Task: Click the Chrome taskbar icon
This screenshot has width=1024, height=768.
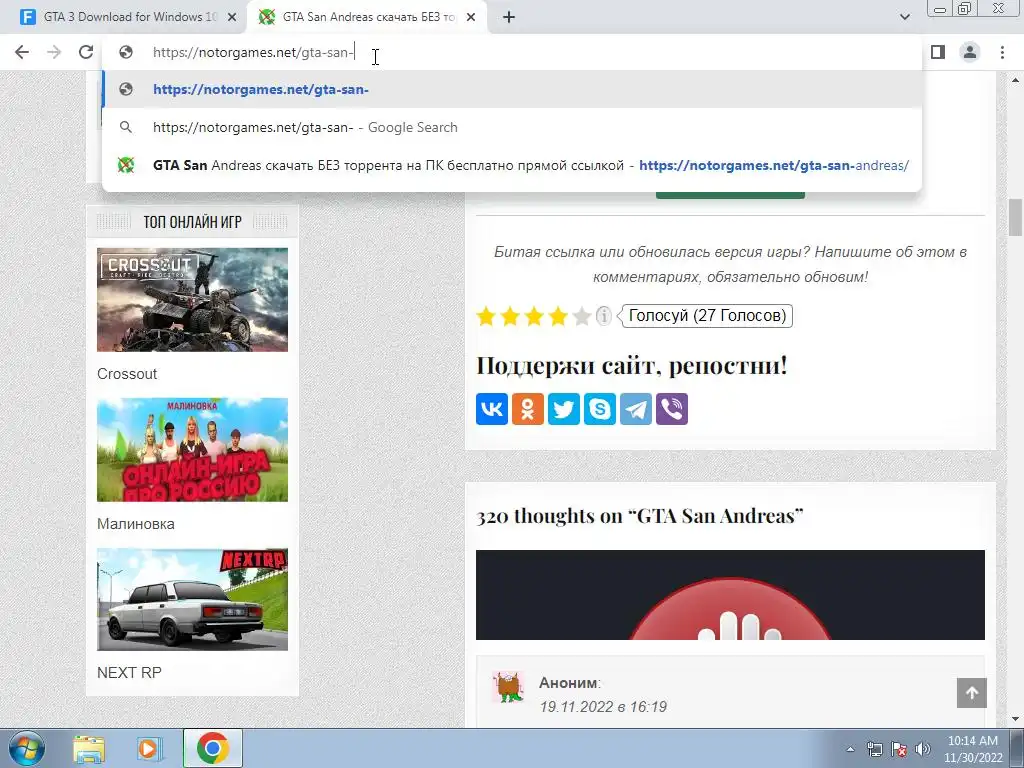Action: 212,748
